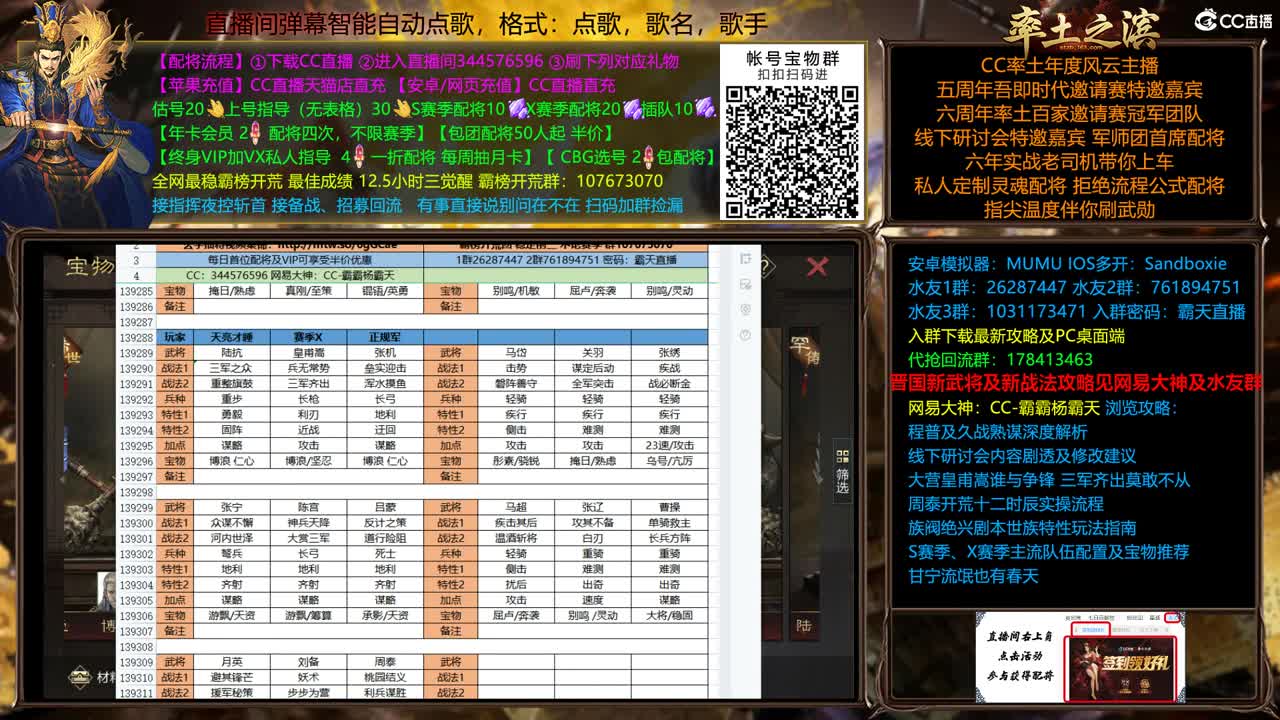Image resolution: width=1280 pixels, height=720 pixels.
Task: Open the 筛选 filter button
Action: point(842,469)
